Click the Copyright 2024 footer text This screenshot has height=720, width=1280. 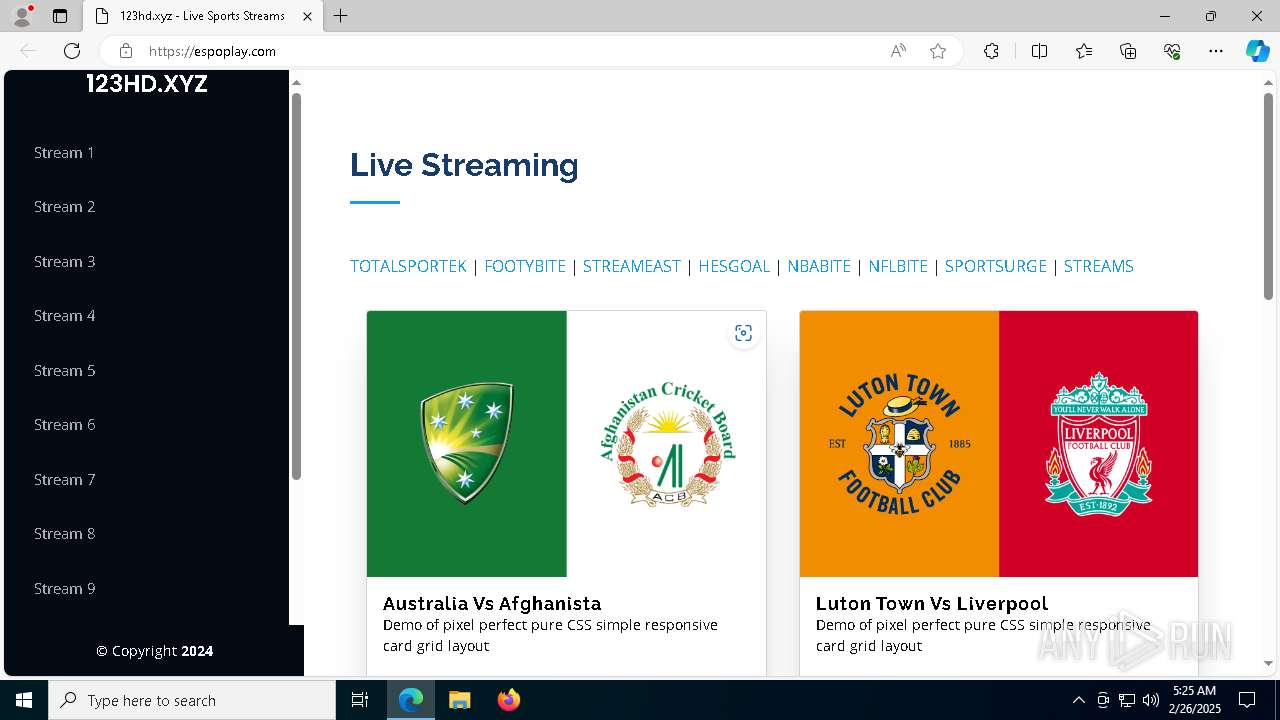(x=154, y=651)
